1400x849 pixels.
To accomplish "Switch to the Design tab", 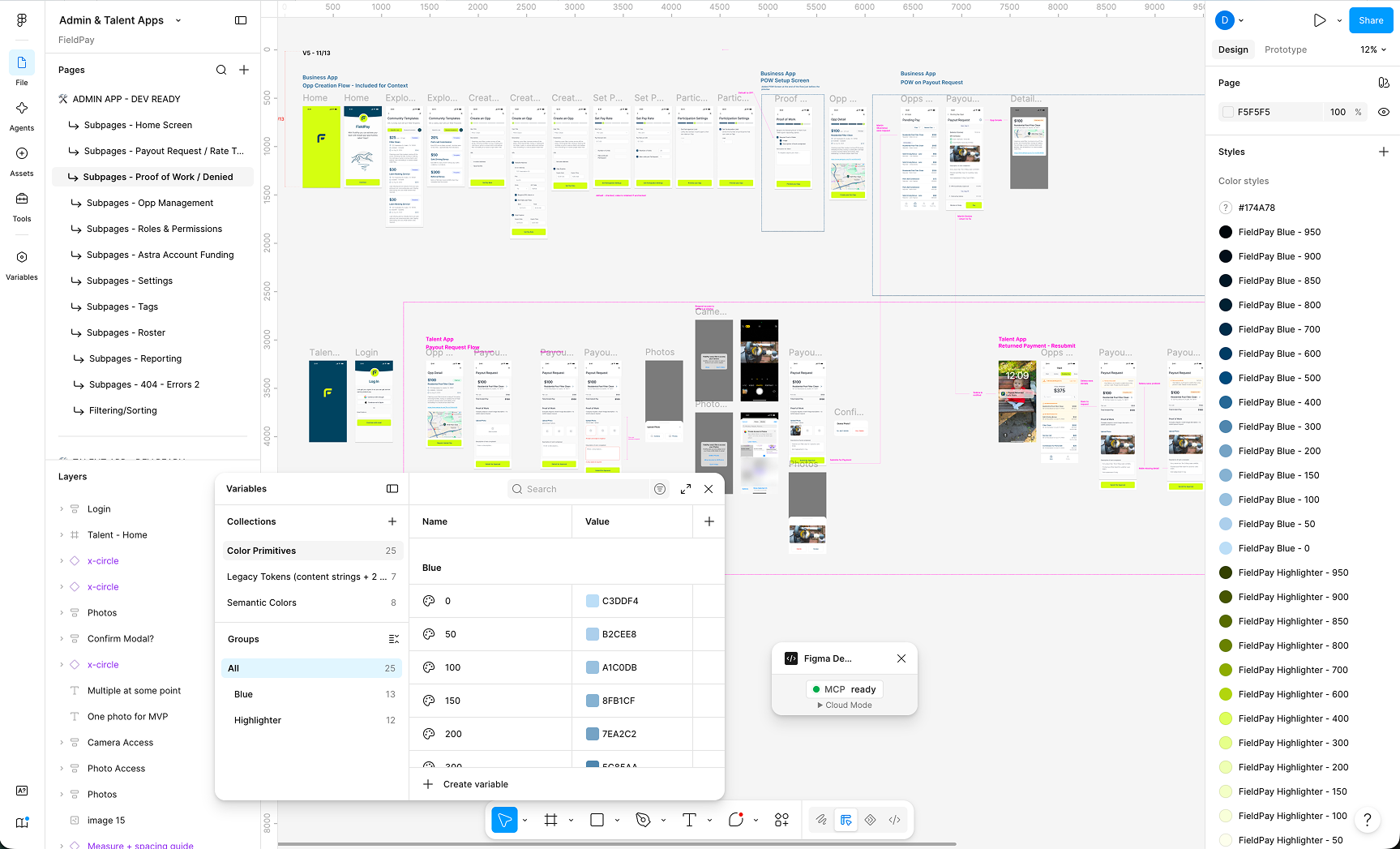I will [x=1233, y=49].
